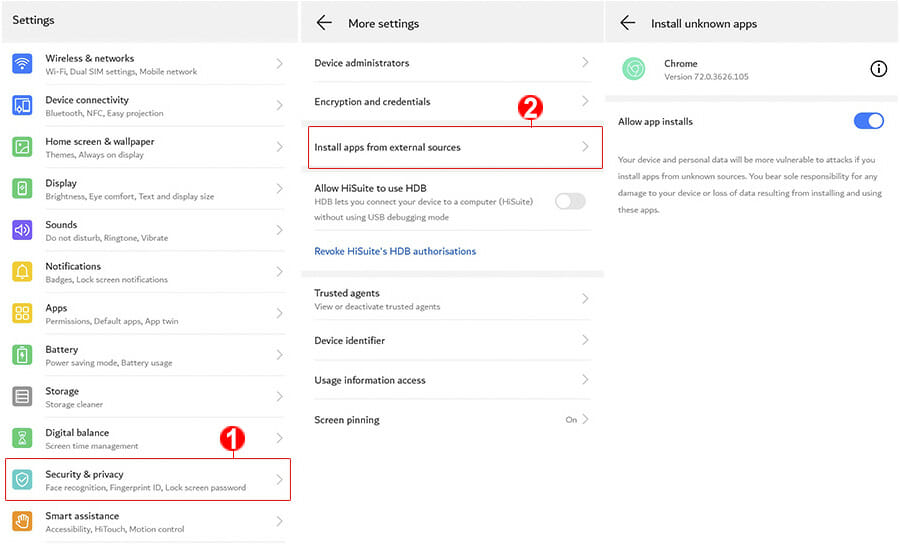
Task: Expand Screen pinning chevron
Action: [x=585, y=419]
